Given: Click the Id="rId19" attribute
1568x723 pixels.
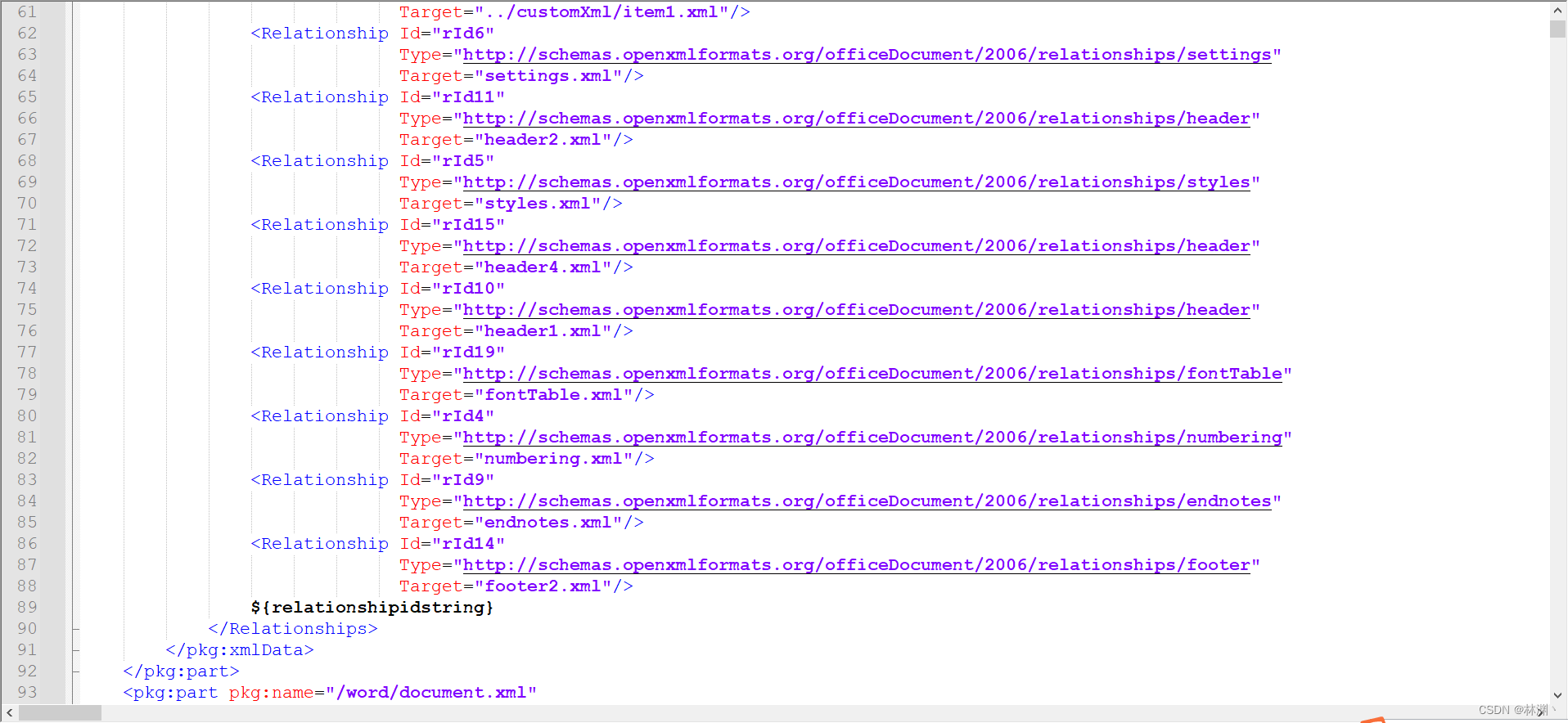Looking at the screenshot, I should 453,353.
